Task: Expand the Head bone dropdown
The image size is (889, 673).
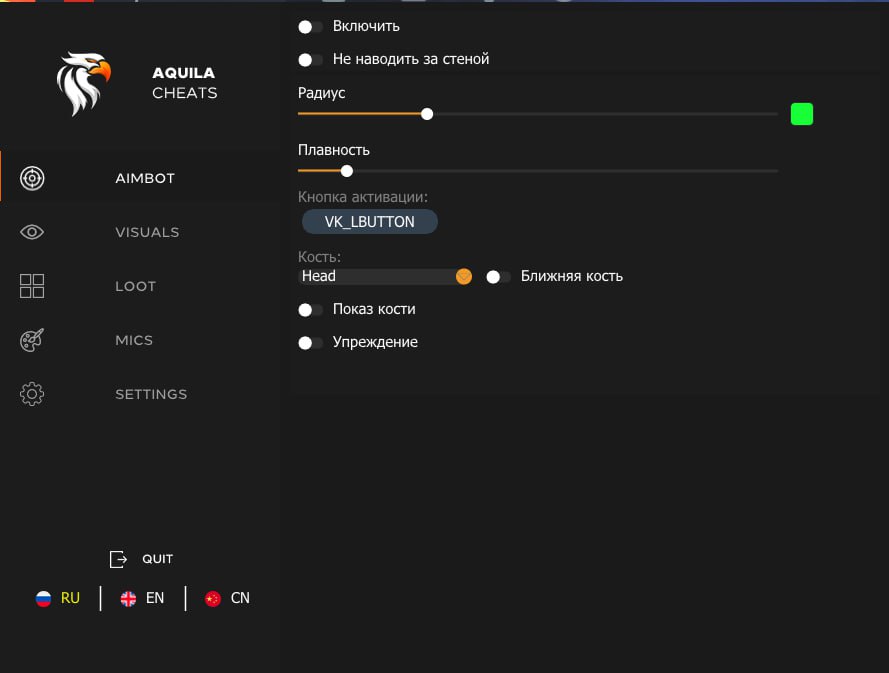Action: point(463,276)
